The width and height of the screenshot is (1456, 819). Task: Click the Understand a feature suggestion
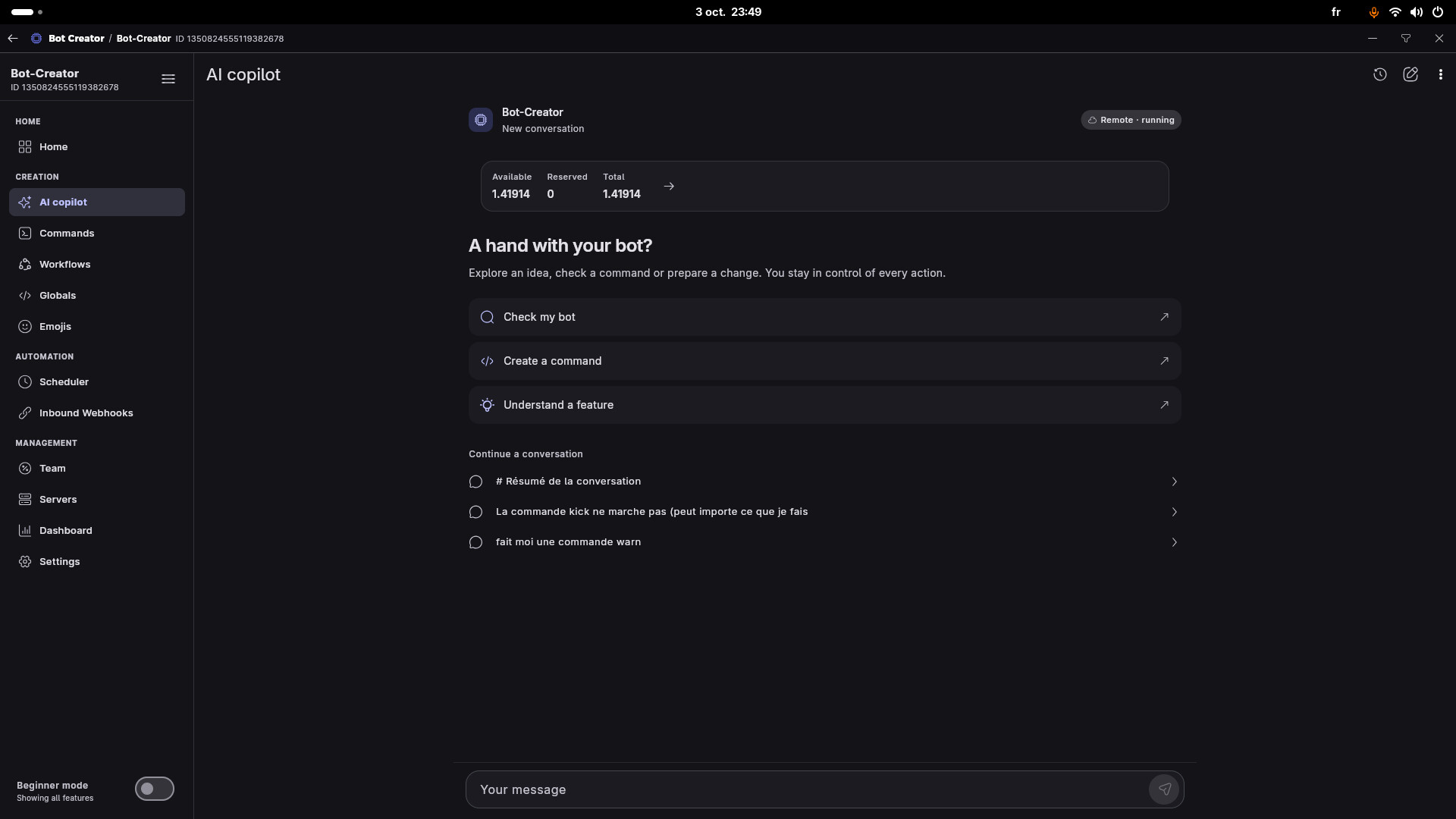click(x=824, y=405)
